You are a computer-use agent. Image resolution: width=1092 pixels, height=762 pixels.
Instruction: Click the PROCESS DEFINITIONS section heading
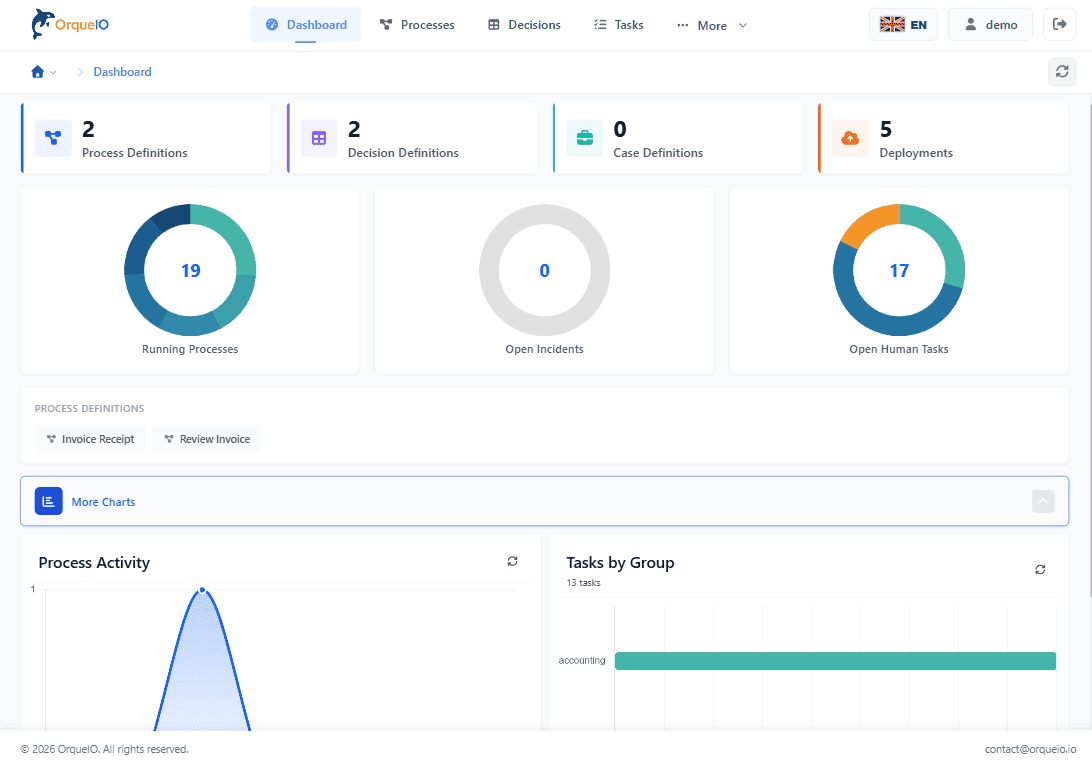tap(89, 408)
